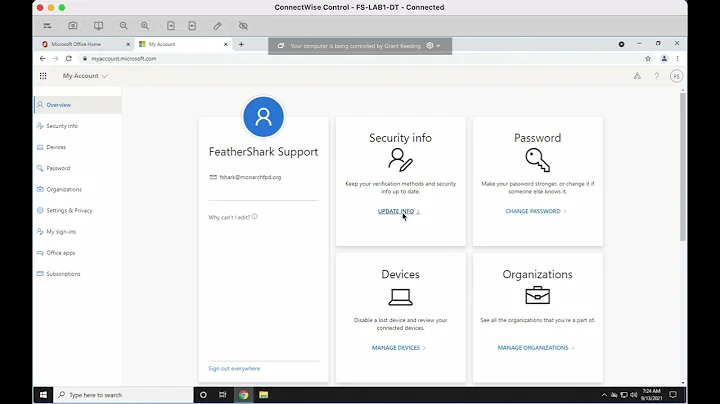Viewport: 720px width, 404px height.
Task: Click the CHANGE PASSWORD link
Action: (536, 211)
